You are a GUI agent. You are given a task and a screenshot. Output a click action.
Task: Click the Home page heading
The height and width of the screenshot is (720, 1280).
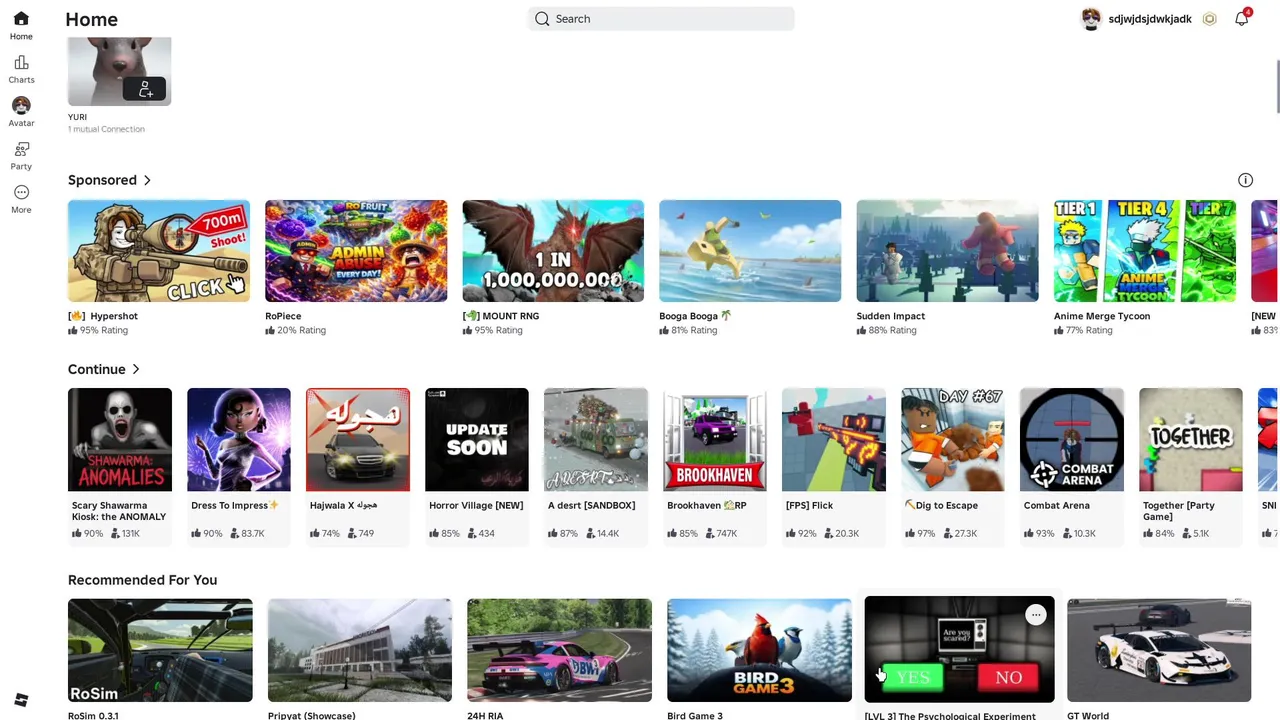click(92, 19)
